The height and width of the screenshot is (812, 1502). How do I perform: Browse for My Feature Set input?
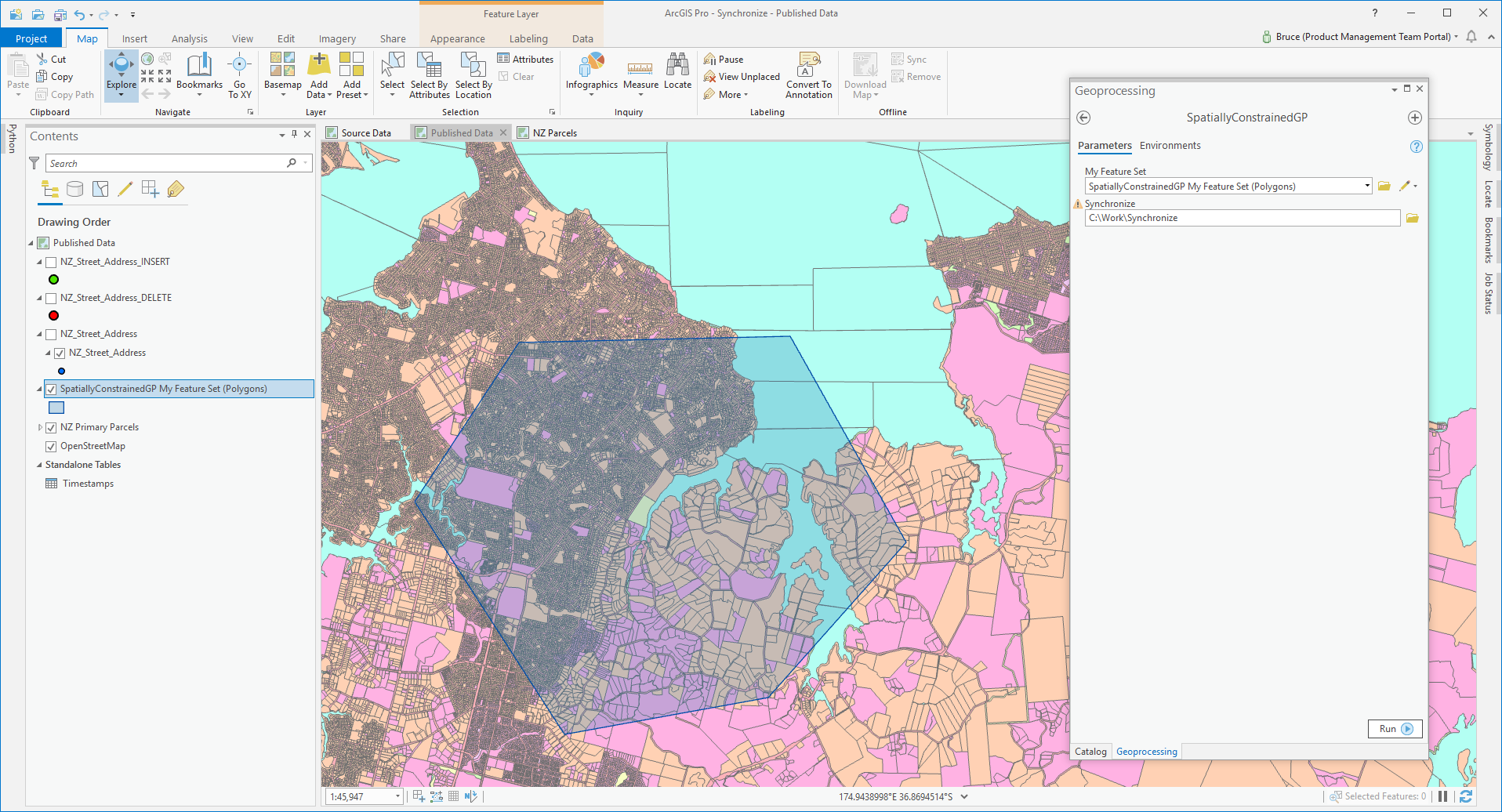[x=1384, y=187]
